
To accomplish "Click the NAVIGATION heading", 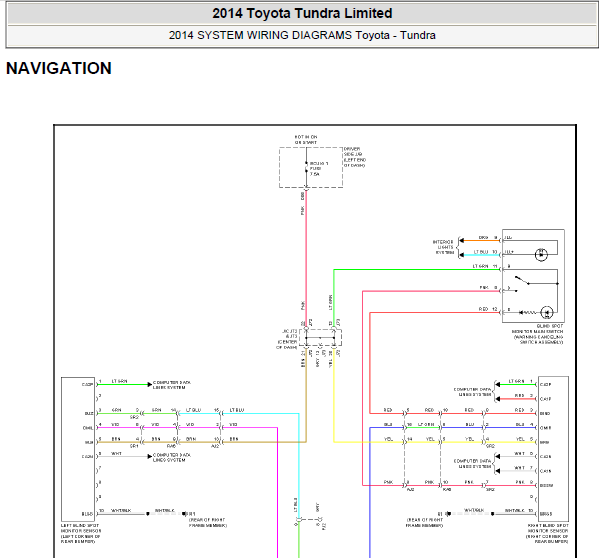I will click(x=59, y=68).
